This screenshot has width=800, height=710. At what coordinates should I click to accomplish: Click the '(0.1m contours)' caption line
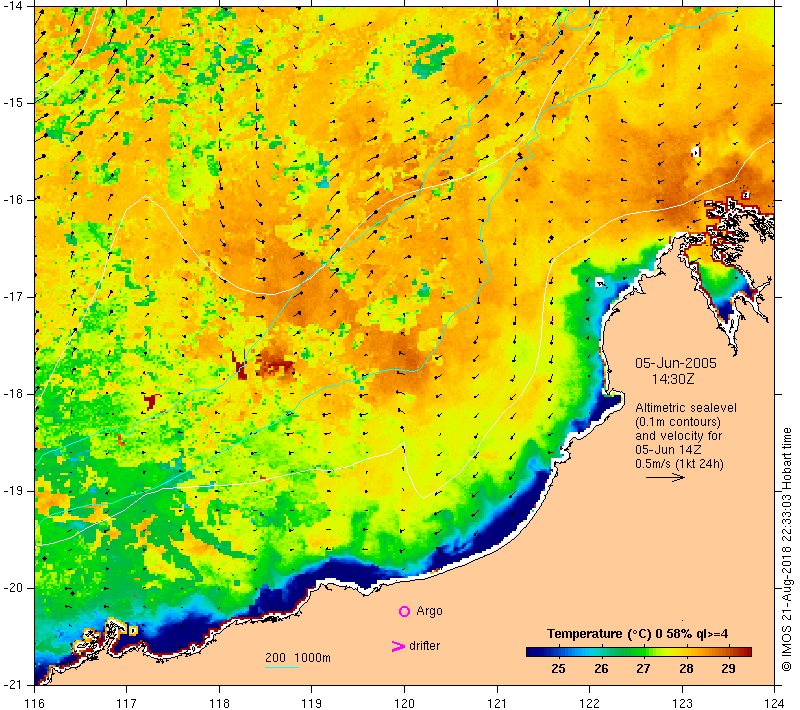678,422
